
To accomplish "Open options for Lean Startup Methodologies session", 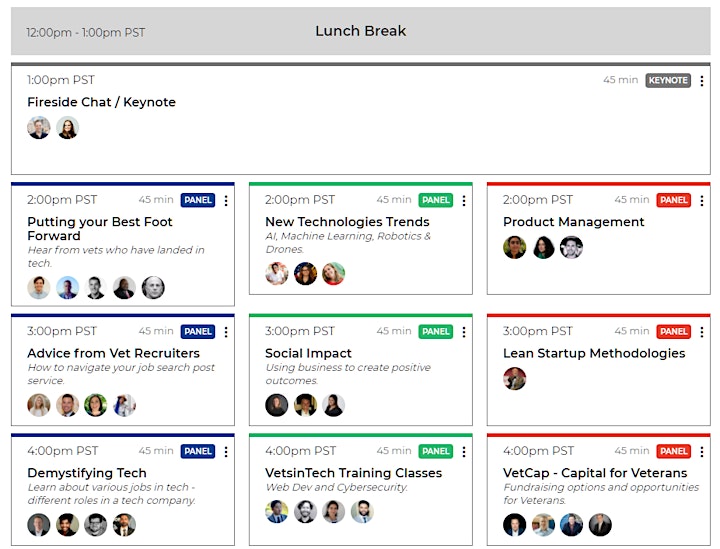I will coord(701,332).
